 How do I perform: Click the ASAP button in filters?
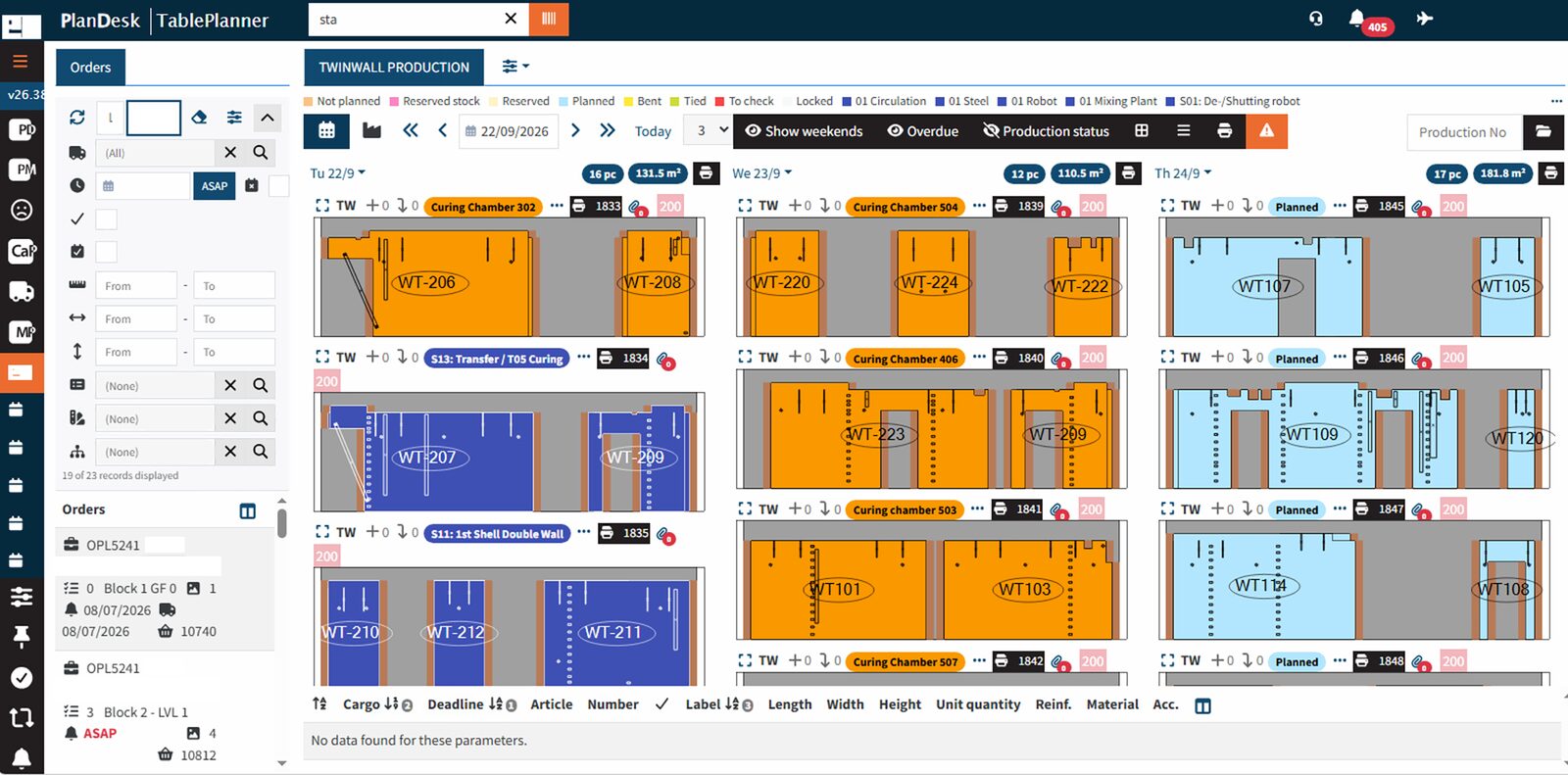click(215, 186)
